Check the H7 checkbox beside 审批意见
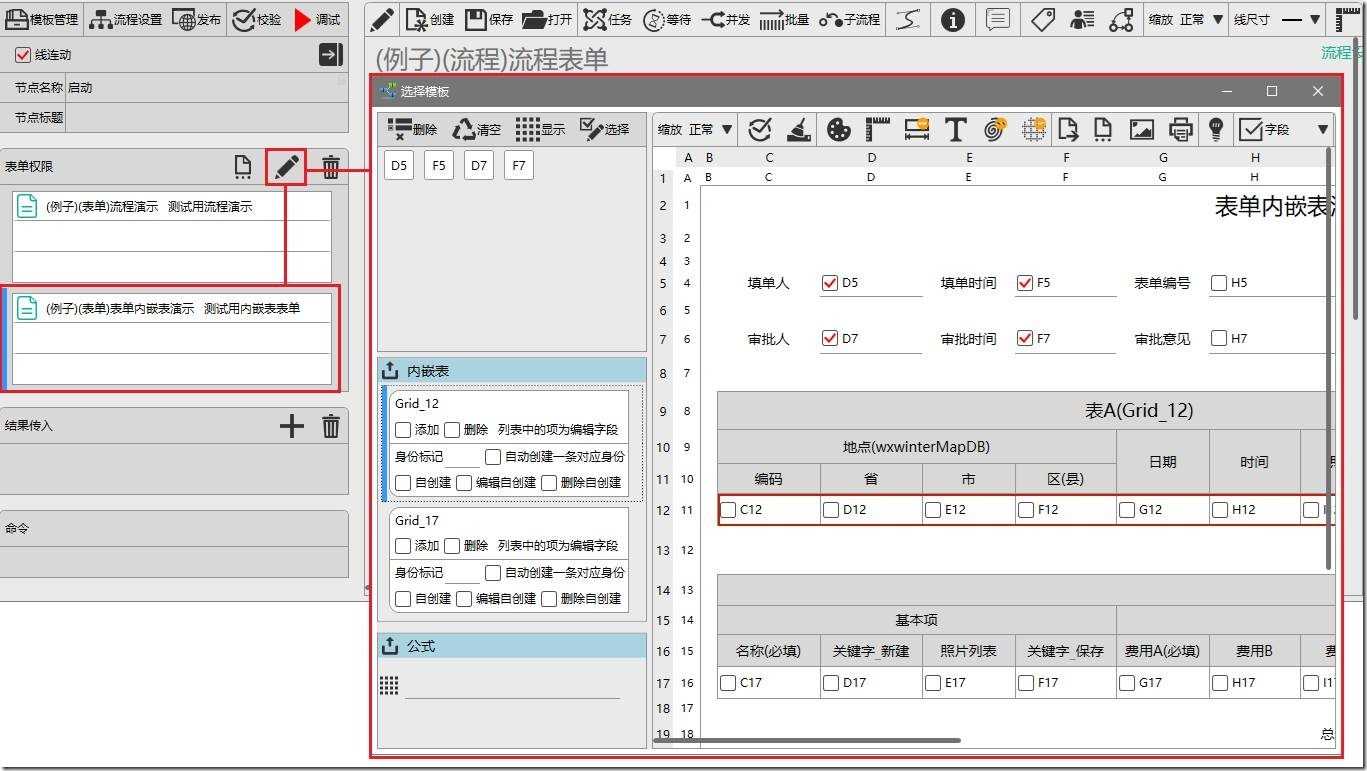 tap(1218, 339)
